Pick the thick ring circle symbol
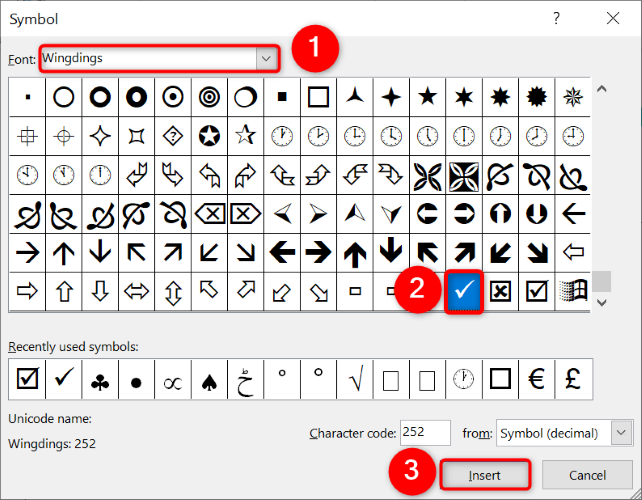 pyautogui.click(x=100, y=97)
